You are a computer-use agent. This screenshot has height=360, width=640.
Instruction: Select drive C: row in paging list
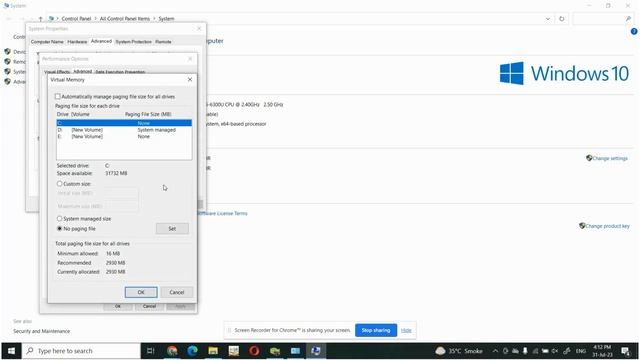pyautogui.click(x=124, y=123)
